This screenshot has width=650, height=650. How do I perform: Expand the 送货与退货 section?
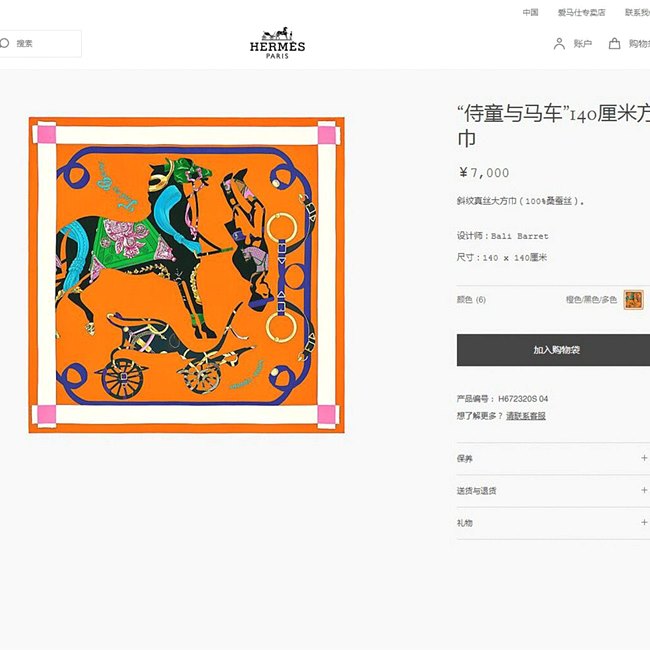tap(553, 491)
